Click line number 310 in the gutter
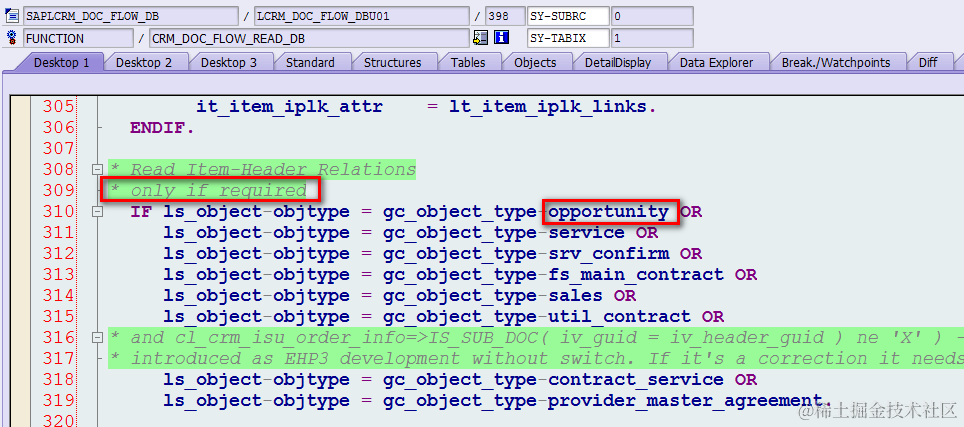 [x=59, y=212]
